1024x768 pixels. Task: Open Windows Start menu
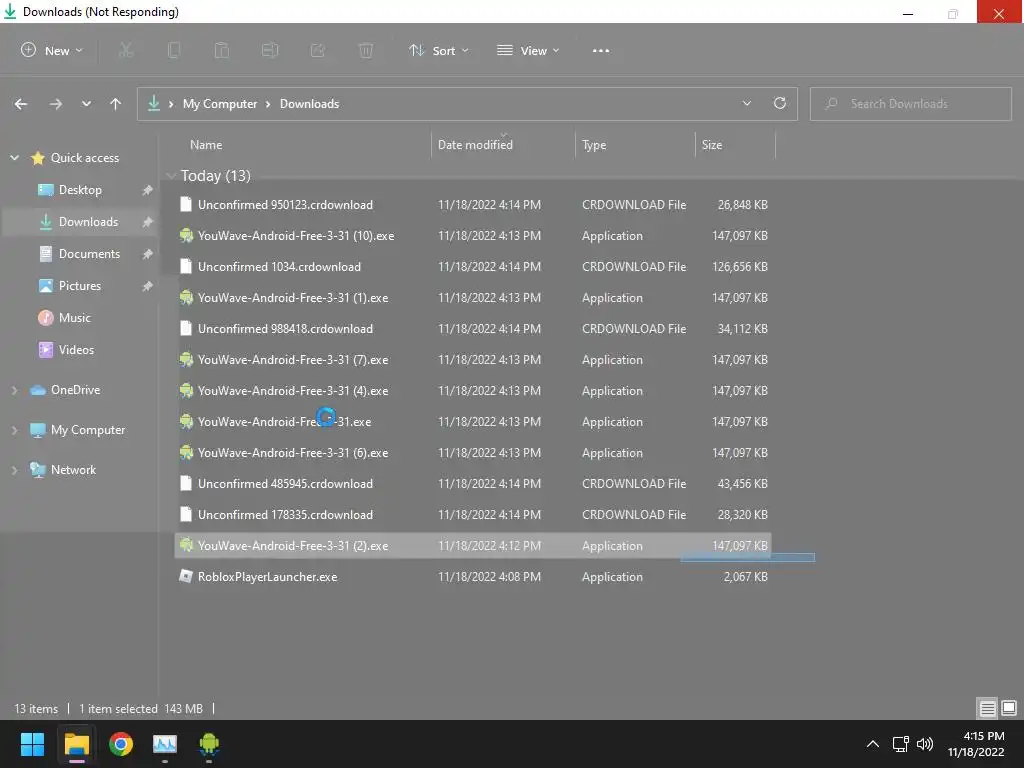click(x=32, y=744)
